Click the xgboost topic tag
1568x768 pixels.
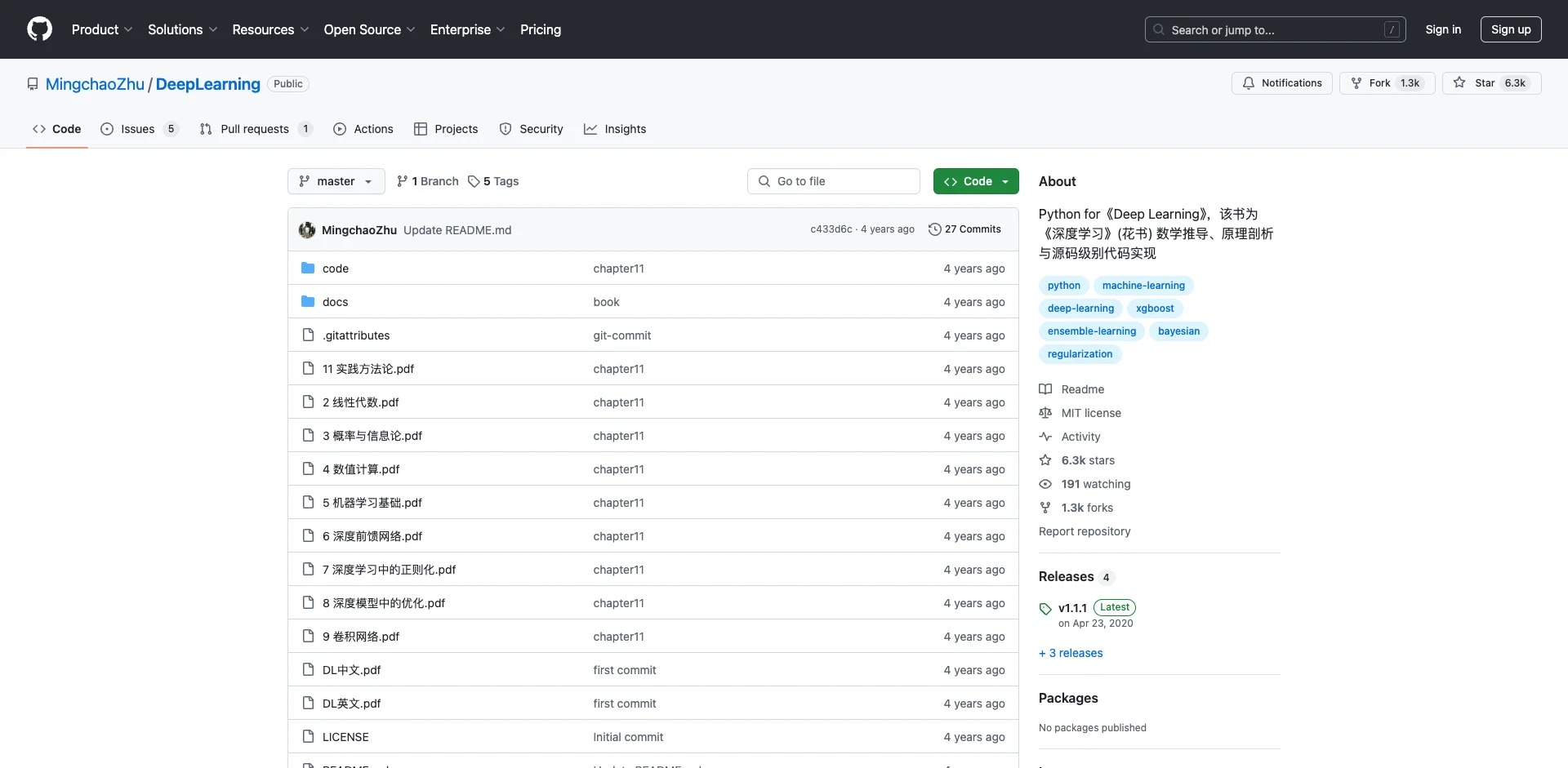1155,309
